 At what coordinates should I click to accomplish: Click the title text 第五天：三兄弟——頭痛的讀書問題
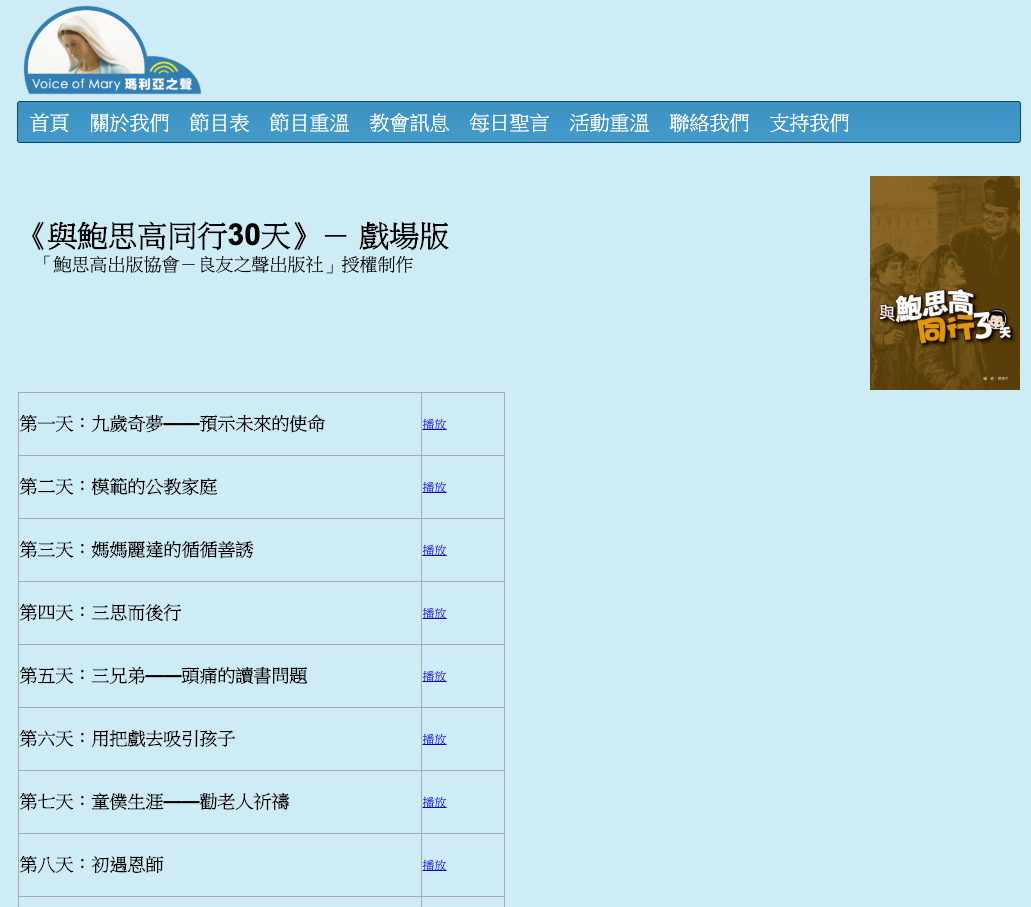tap(164, 676)
